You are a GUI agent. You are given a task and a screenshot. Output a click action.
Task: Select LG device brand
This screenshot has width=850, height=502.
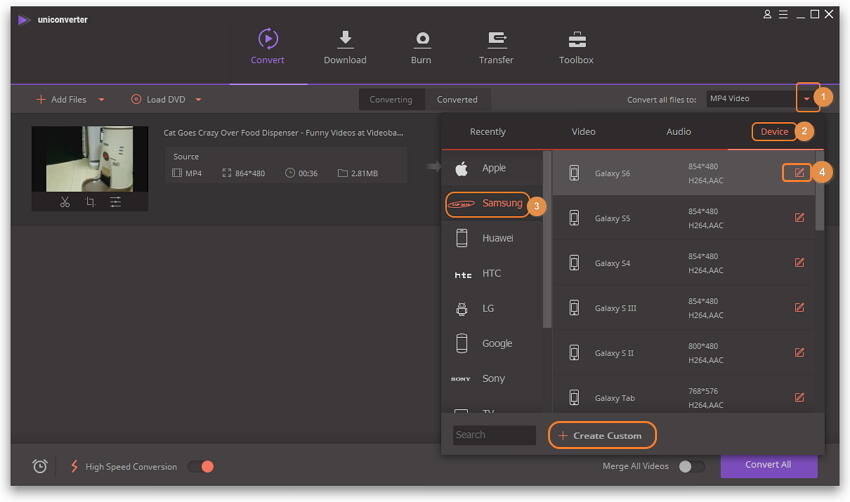point(492,308)
